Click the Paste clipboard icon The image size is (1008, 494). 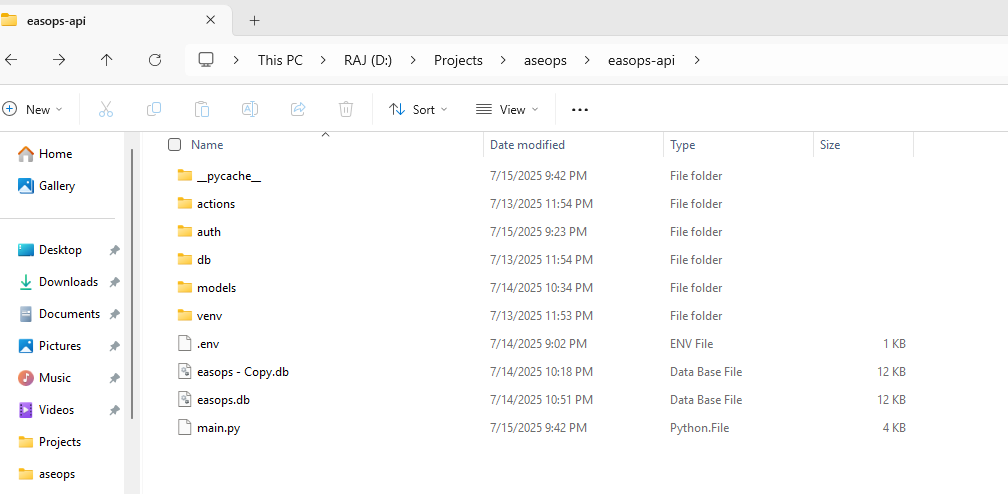tap(202, 109)
